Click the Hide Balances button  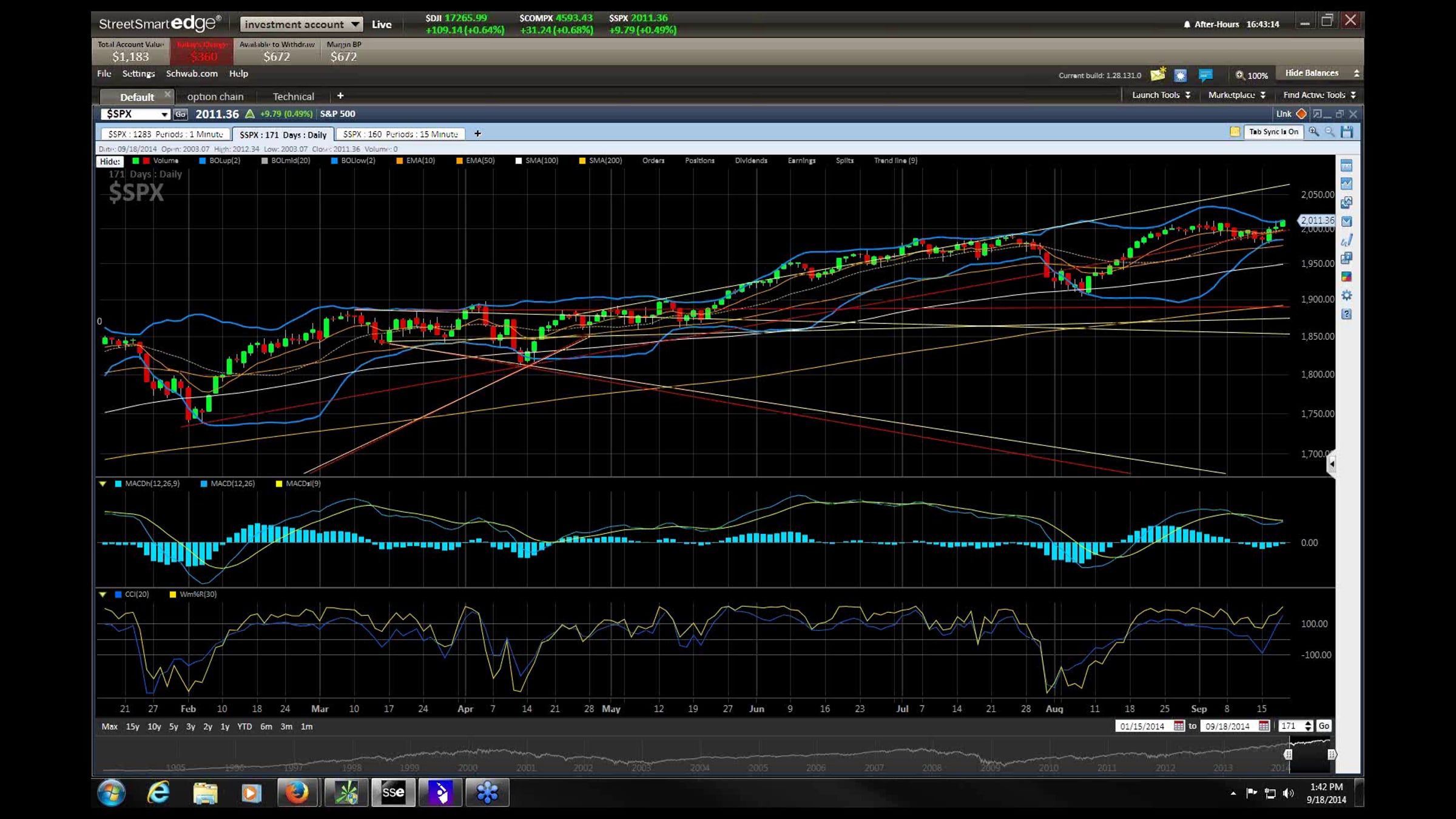(x=1312, y=73)
